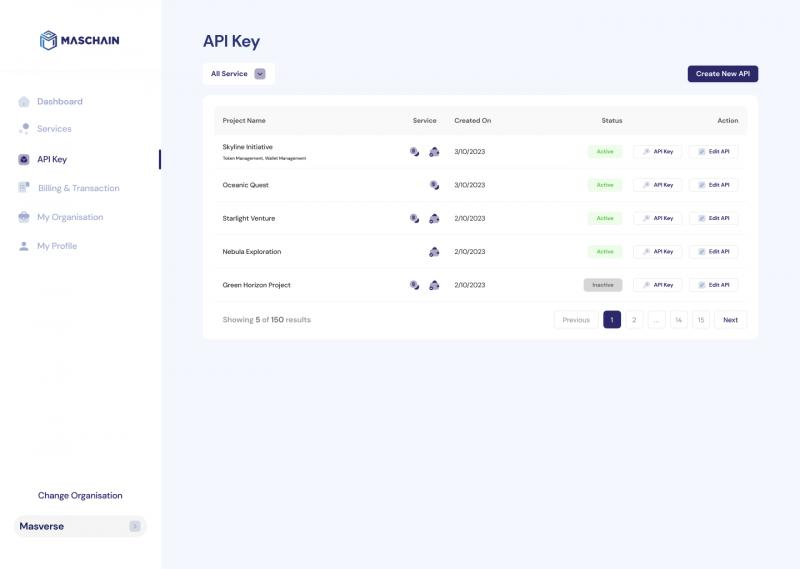Viewport: 800px width, 569px height.
Task: Go to page 2 of results
Action: point(634,320)
